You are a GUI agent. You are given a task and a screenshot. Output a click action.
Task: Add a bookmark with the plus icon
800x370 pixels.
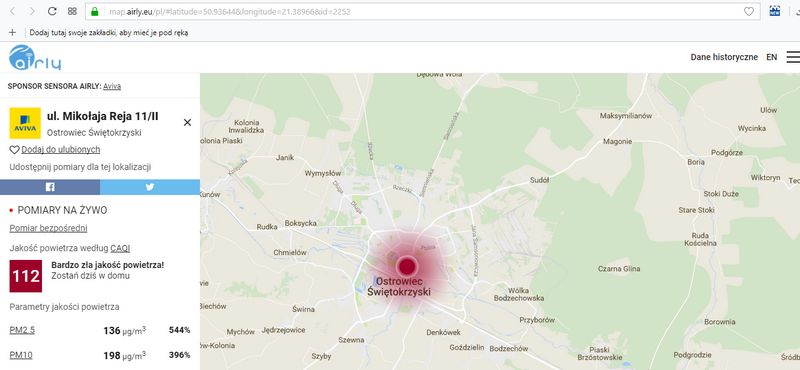[x=13, y=33]
